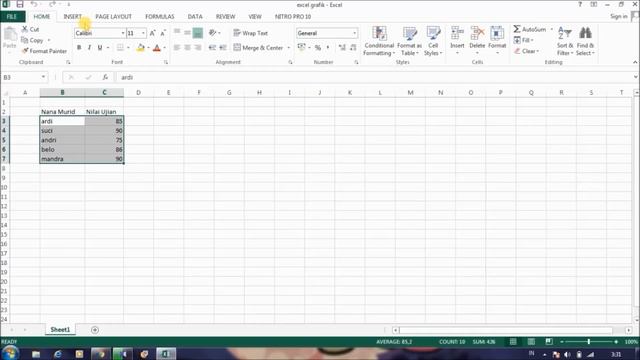Open the font size dropdown
Screen dimensions: 640x360
pos(143,33)
